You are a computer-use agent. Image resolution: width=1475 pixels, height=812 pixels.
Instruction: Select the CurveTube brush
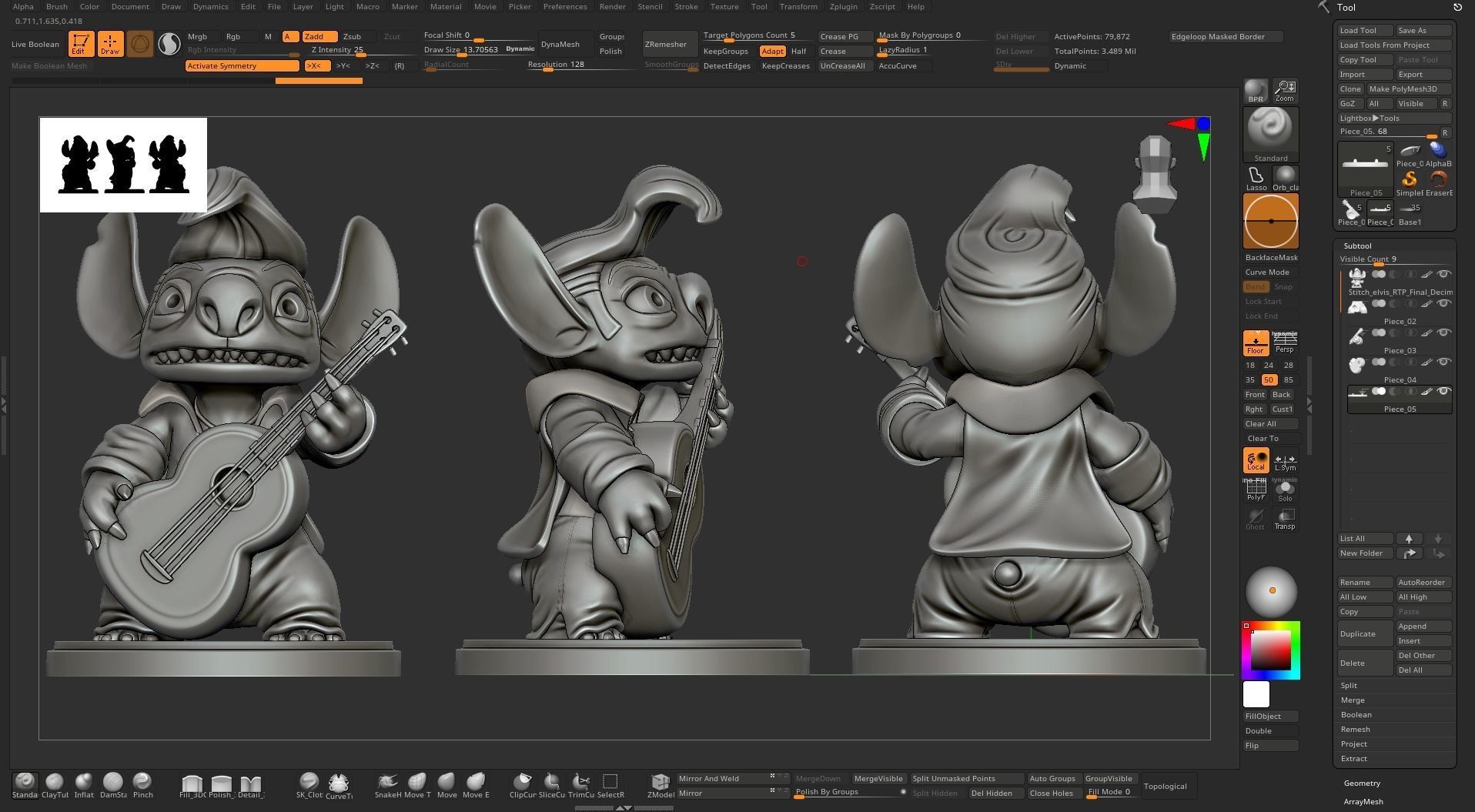coord(339,785)
